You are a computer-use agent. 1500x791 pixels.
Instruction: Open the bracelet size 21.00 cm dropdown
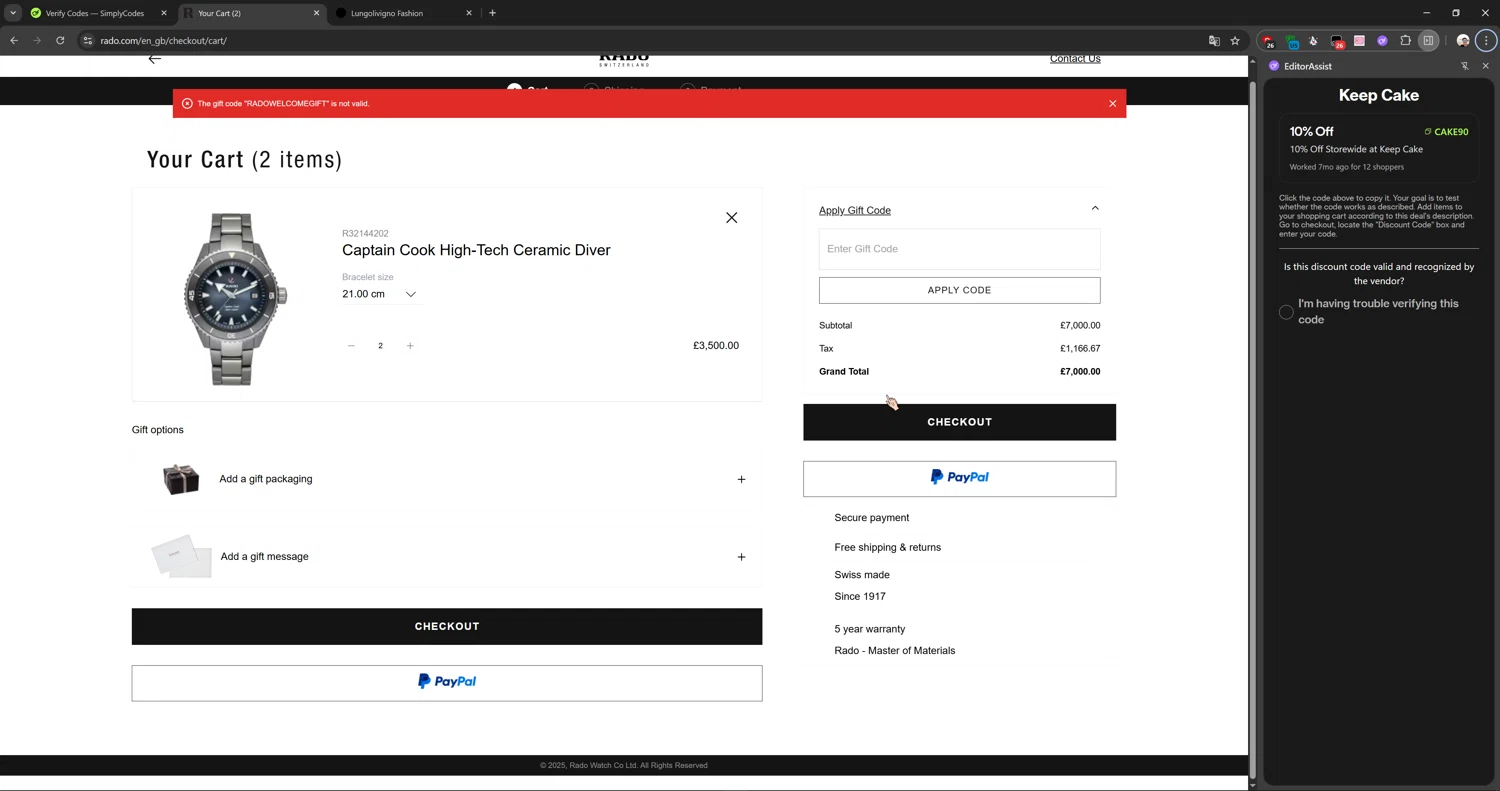(x=379, y=294)
